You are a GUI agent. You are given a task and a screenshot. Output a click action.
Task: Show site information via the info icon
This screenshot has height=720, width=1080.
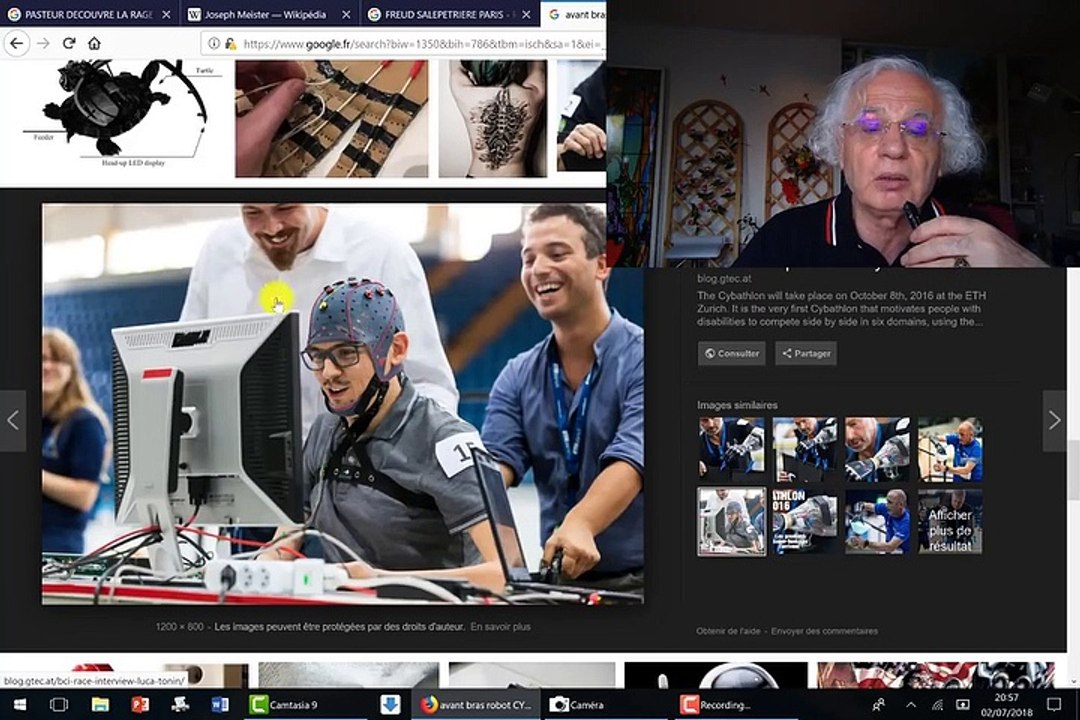214,43
